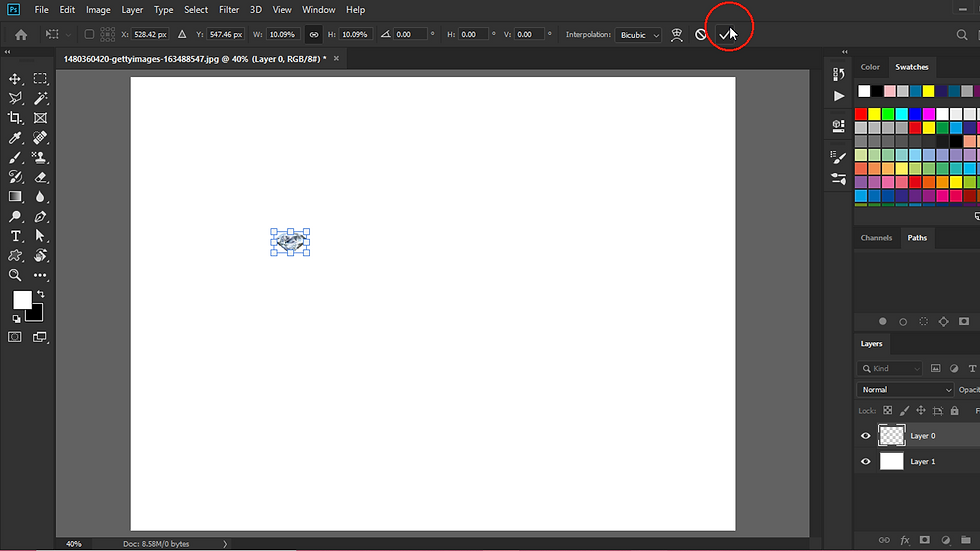Select the Pen tool

coord(41,217)
